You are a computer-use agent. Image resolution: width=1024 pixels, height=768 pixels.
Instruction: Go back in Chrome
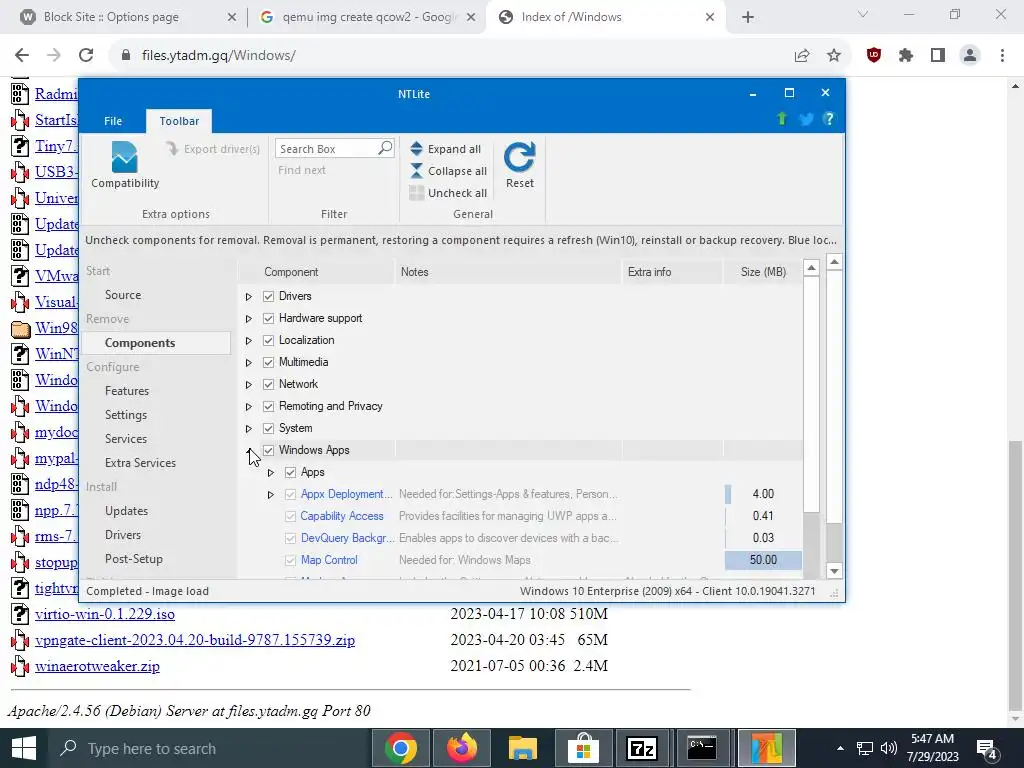coord(22,56)
